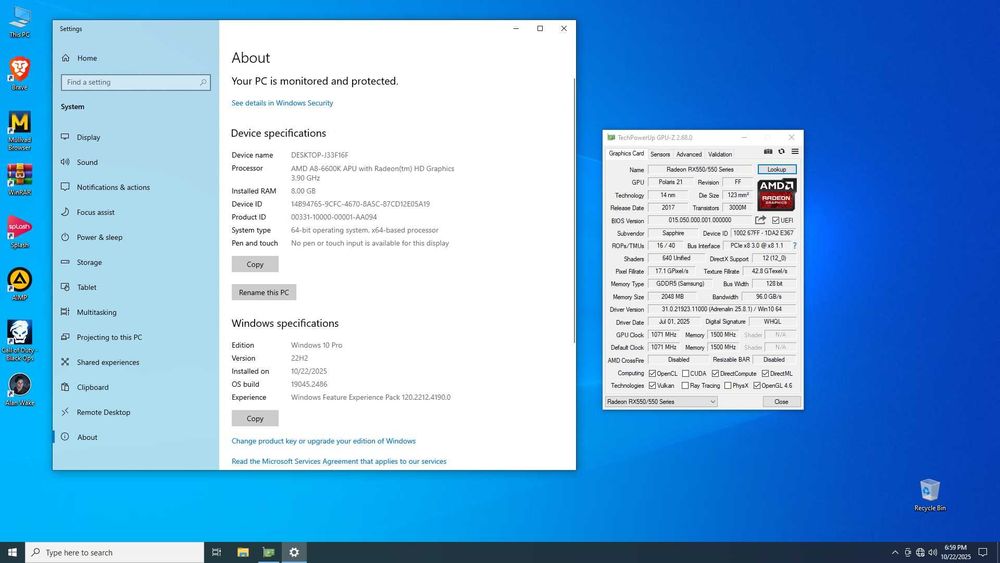Image resolution: width=1000 pixels, height=563 pixels.
Task: Open Tablet settings
Action: [x=86, y=287]
